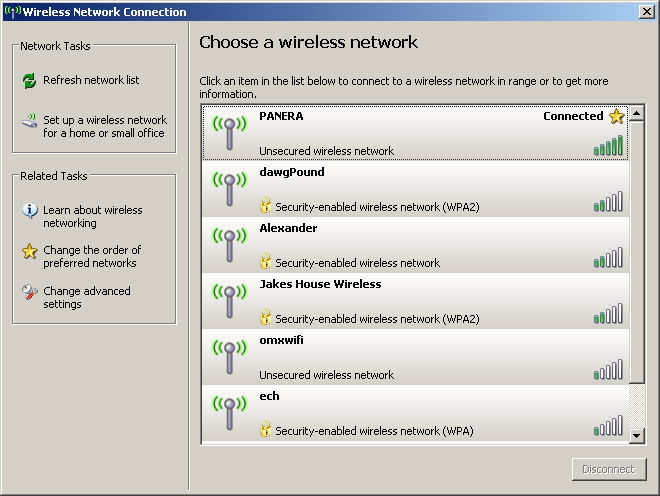The height and width of the screenshot is (496, 660).
Task: Close the Wireless Network Connection window
Action: click(x=648, y=11)
